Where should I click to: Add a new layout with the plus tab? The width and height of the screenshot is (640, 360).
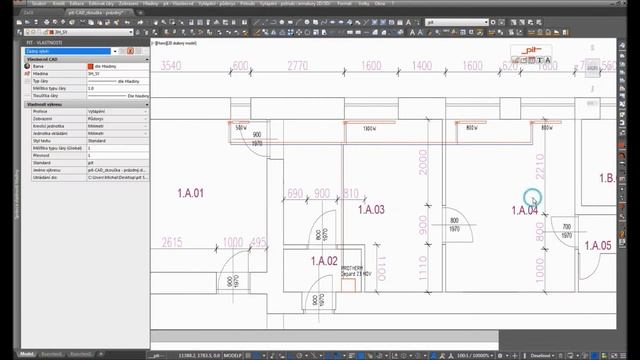[x=100, y=354]
